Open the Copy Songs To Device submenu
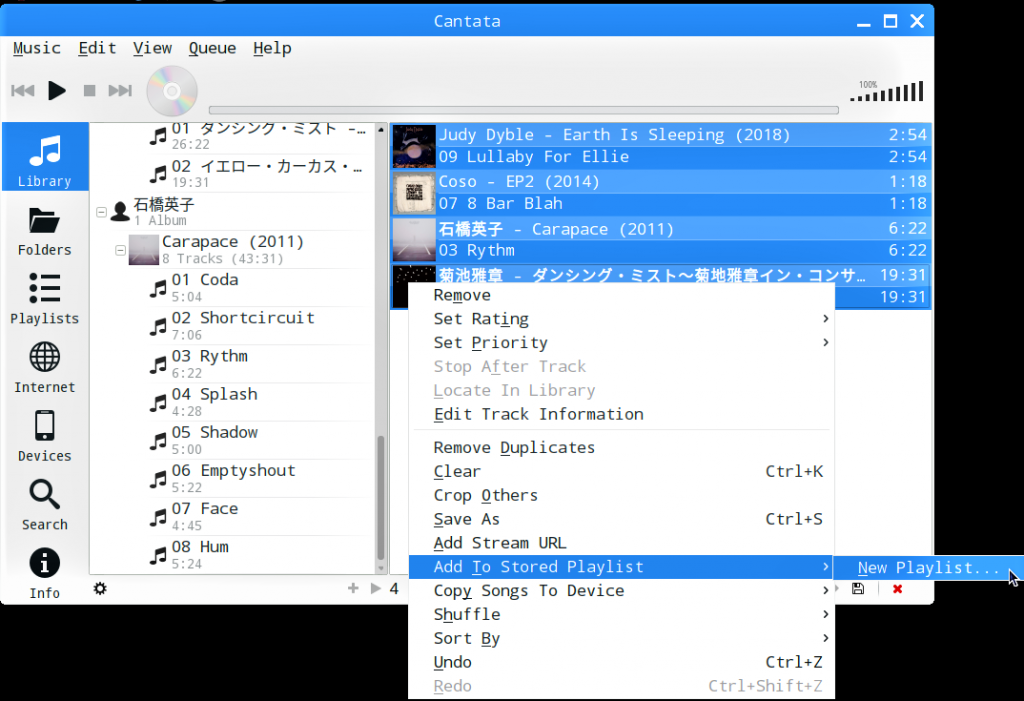Image resolution: width=1024 pixels, height=701 pixels. coord(621,591)
